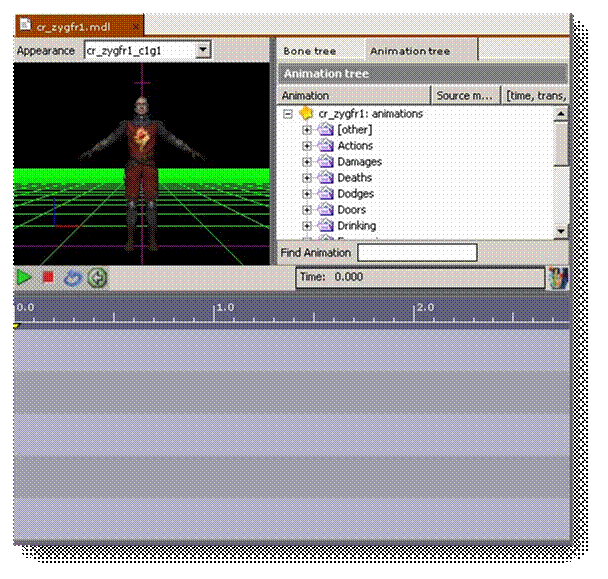608x579 pixels.
Task: Expand the Doors animation folder
Action: [307, 210]
